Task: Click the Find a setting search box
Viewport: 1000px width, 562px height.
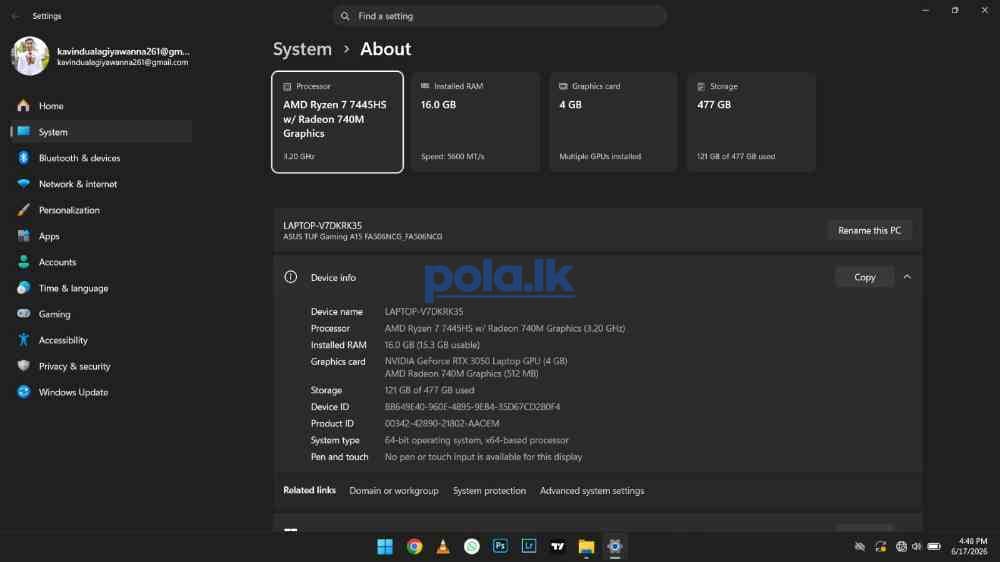Action: pyautogui.click(x=500, y=16)
